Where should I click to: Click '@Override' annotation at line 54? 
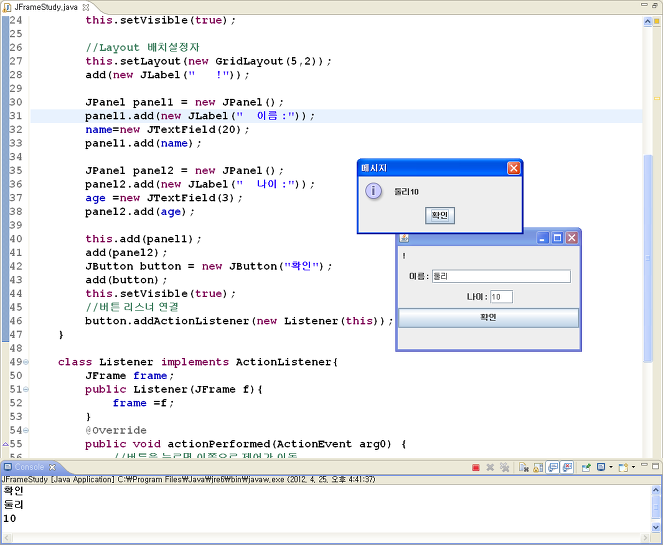116,430
